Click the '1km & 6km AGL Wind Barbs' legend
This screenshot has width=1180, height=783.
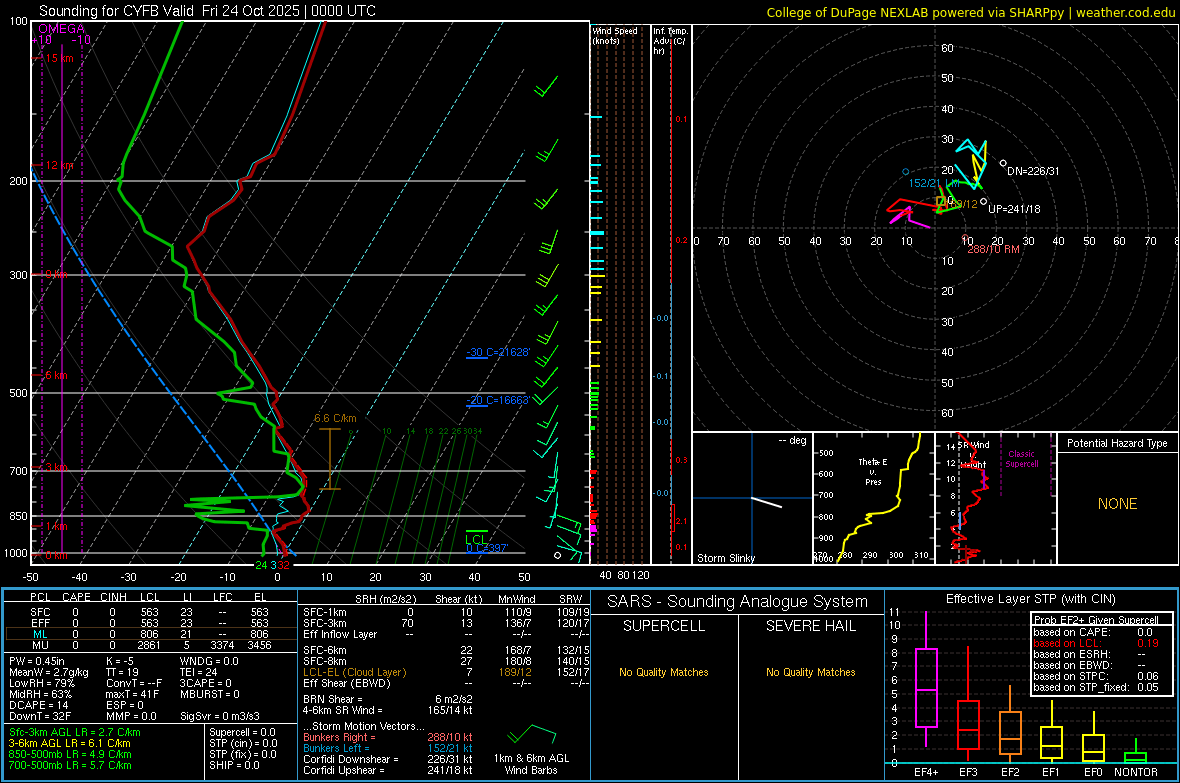click(531, 764)
